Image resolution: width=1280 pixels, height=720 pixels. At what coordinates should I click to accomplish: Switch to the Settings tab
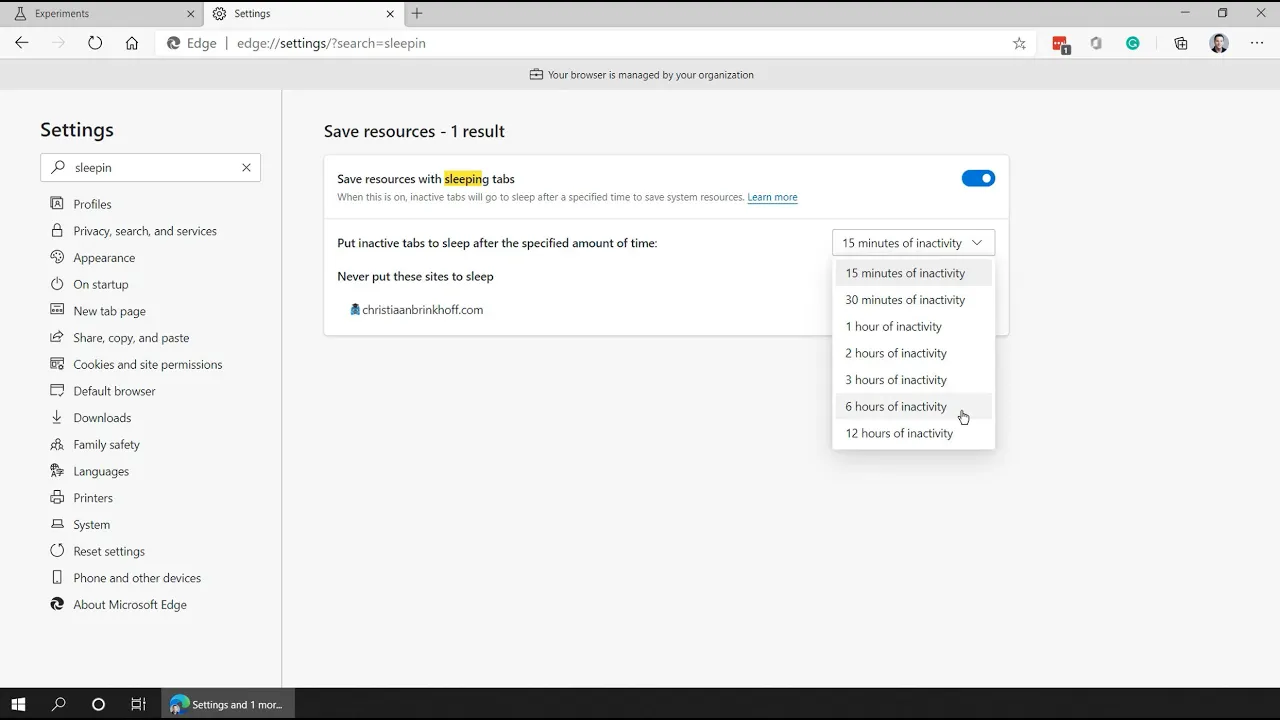pos(303,14)
